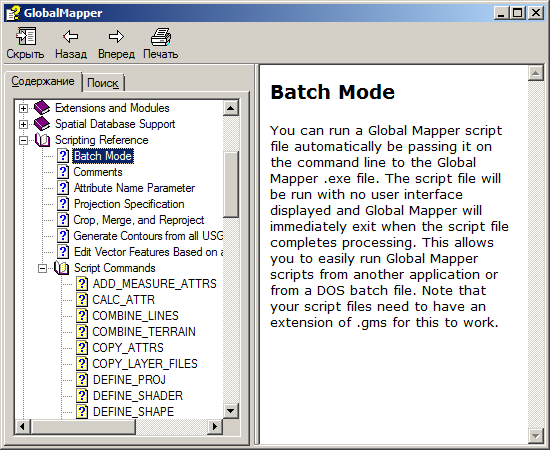Click the Скрыть (Hide) toolbar icon

26,36
